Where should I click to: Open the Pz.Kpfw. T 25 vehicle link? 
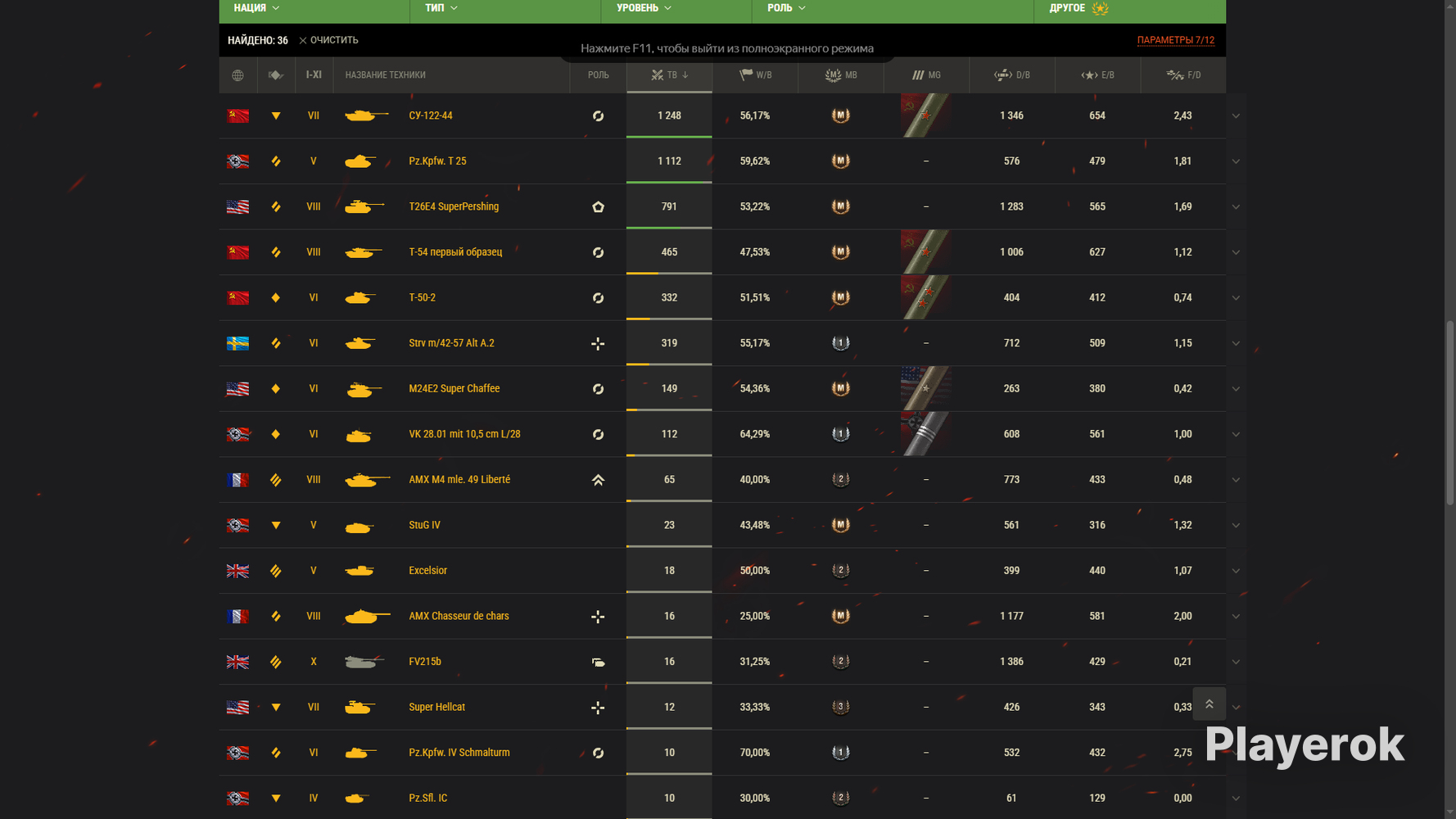coord(437,161)
